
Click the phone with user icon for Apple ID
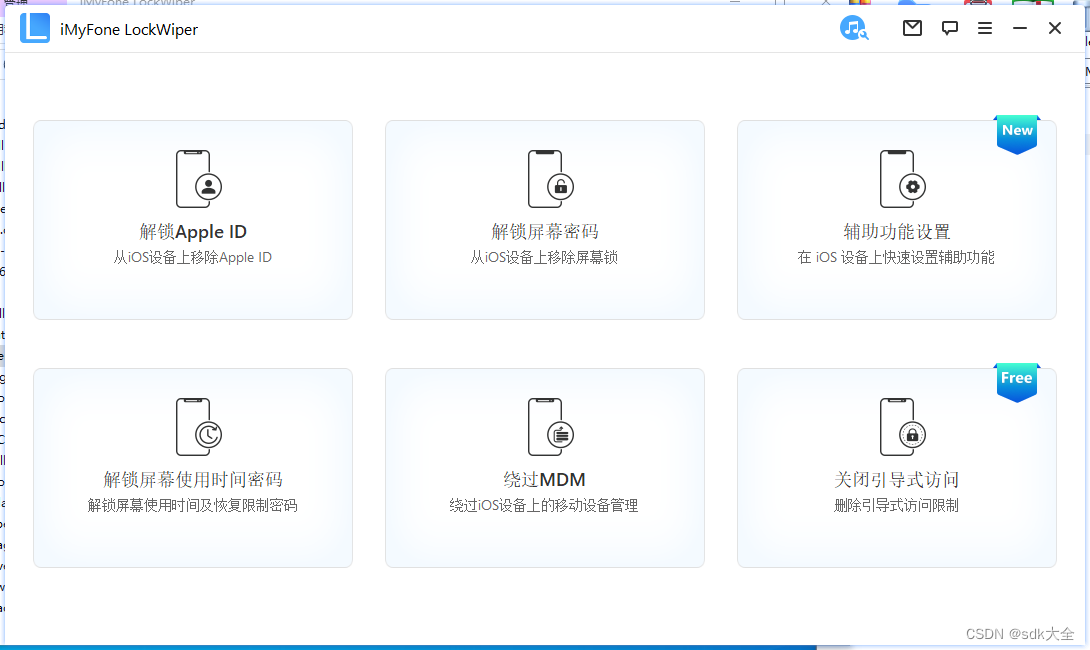coord(199,179)
